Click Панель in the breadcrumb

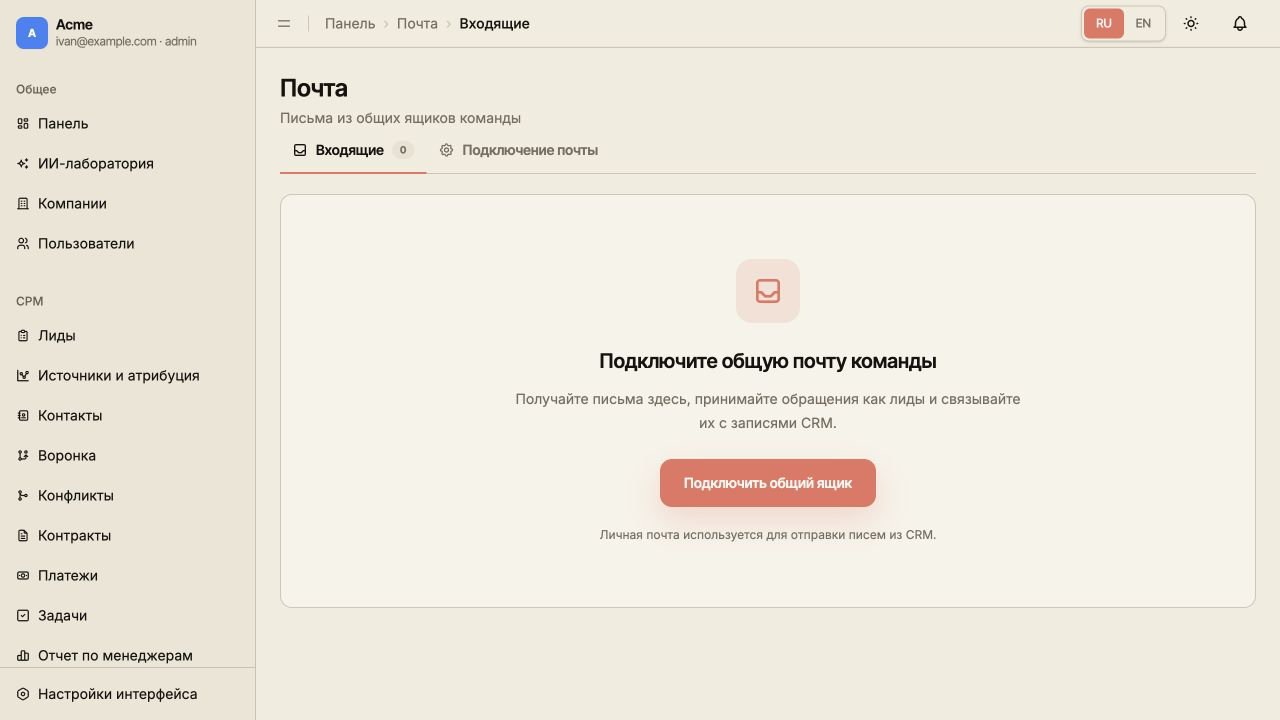pyautogui.click(x=350, y=23)
